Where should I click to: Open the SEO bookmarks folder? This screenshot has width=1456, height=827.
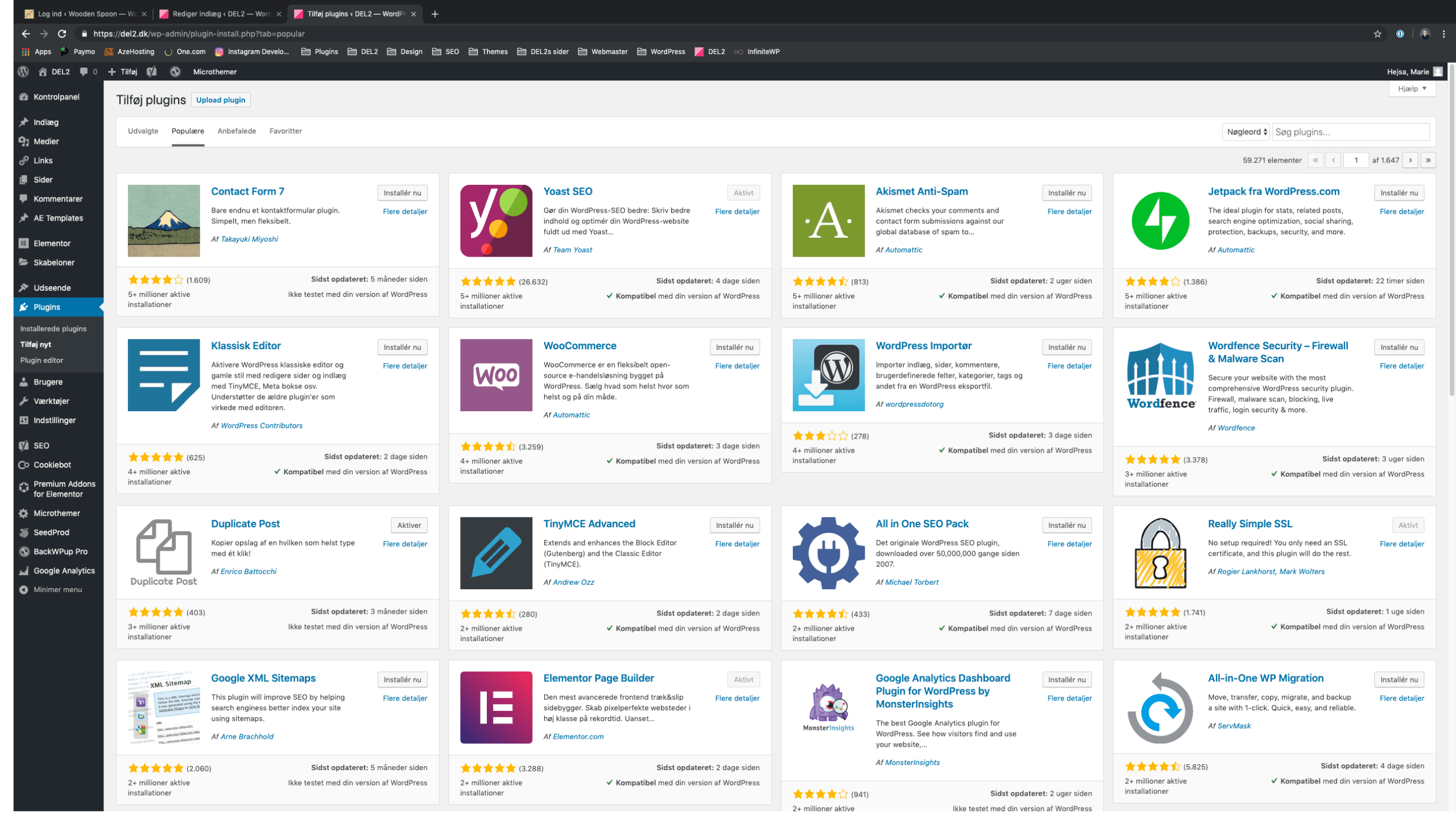(x=445, y=51)
